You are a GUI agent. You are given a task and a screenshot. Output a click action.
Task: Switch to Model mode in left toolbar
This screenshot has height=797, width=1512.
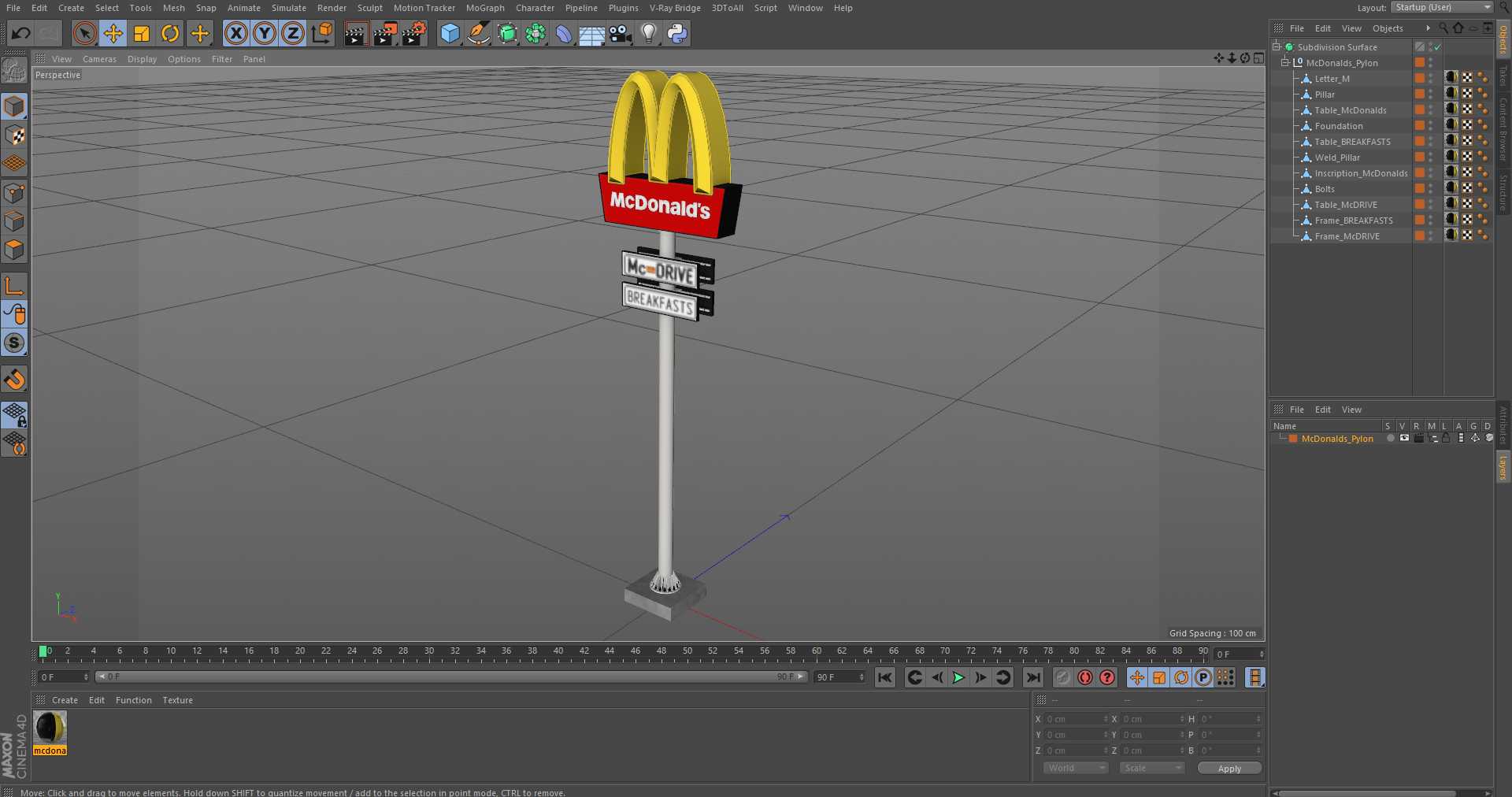click(x=14, y=106)
